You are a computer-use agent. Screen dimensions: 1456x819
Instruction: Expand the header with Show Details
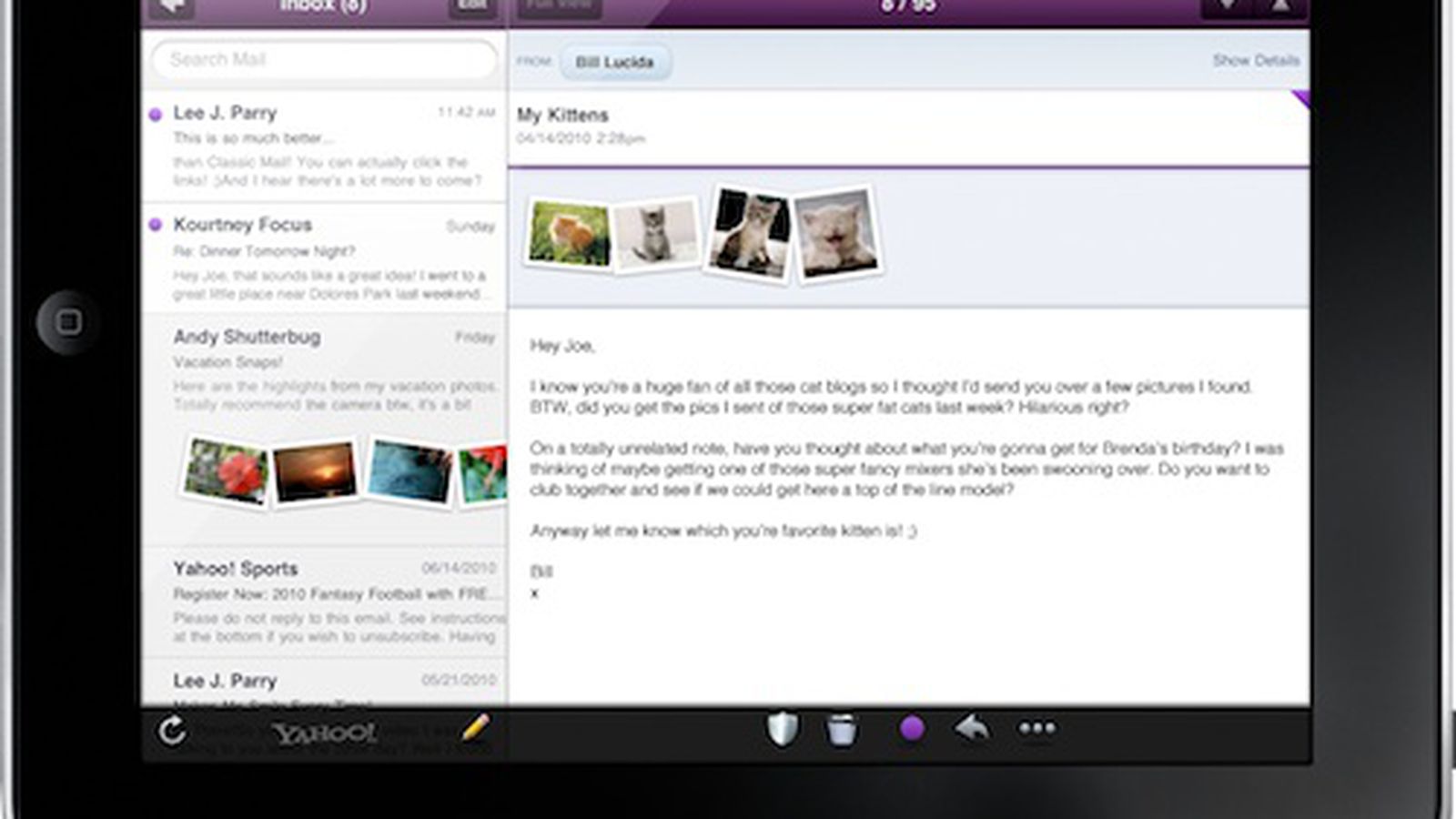1255,61
